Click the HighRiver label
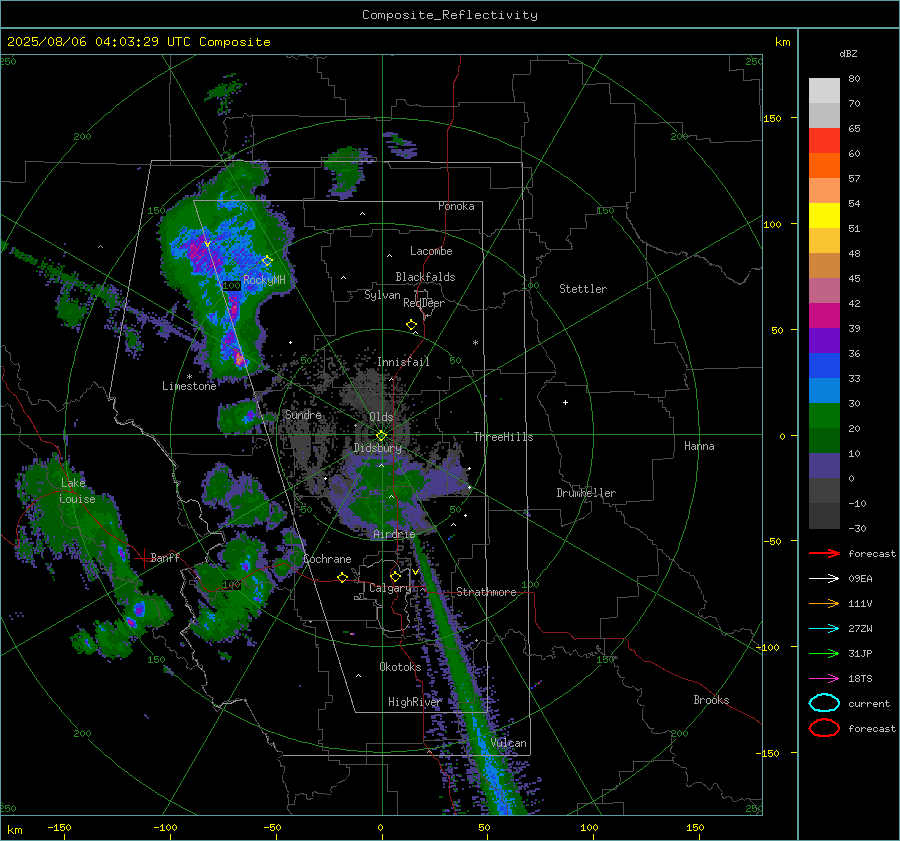The image size is (900, 841). click(415, 702)
